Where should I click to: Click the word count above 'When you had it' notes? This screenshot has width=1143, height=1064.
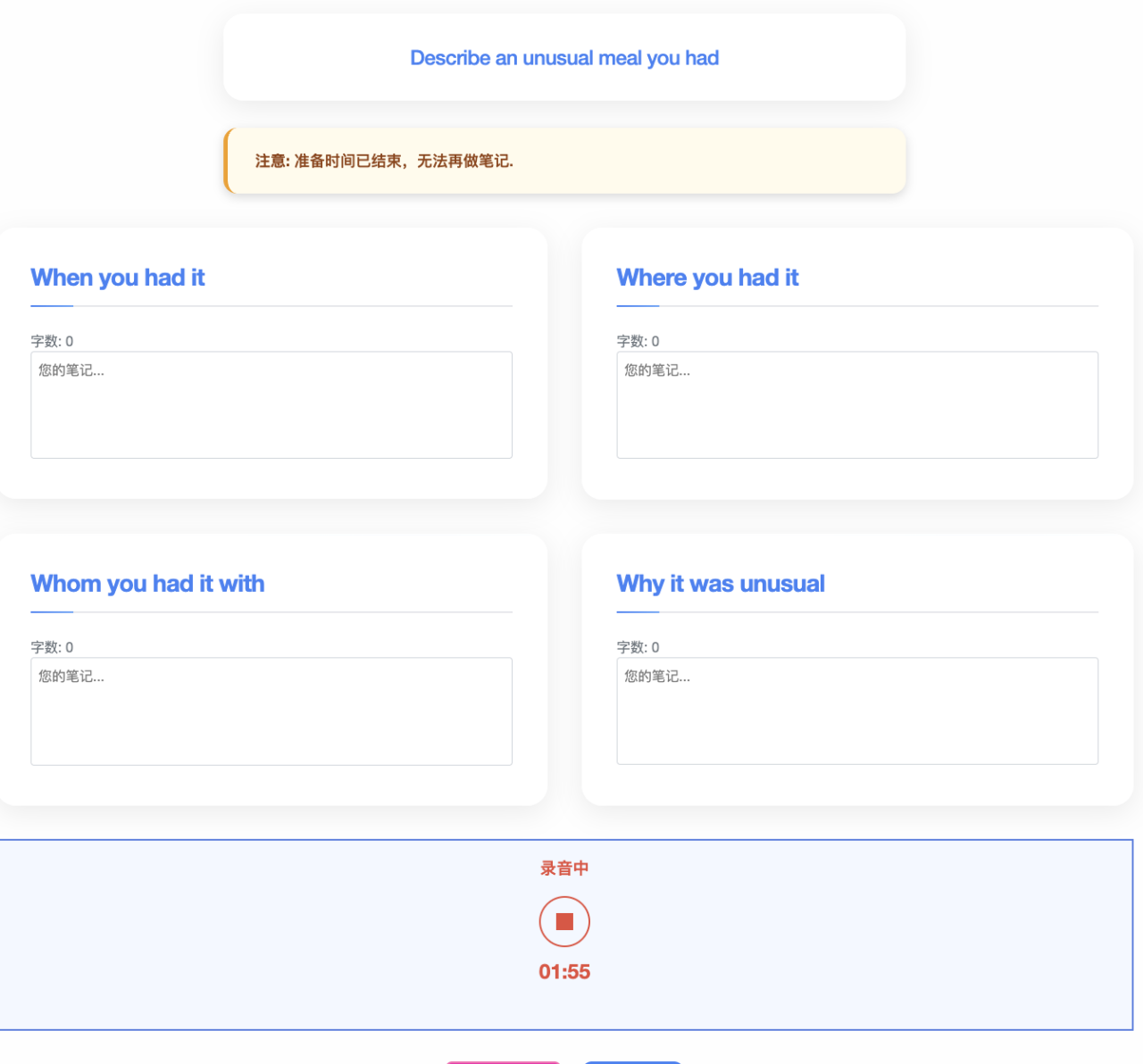[x=52, y=341]
